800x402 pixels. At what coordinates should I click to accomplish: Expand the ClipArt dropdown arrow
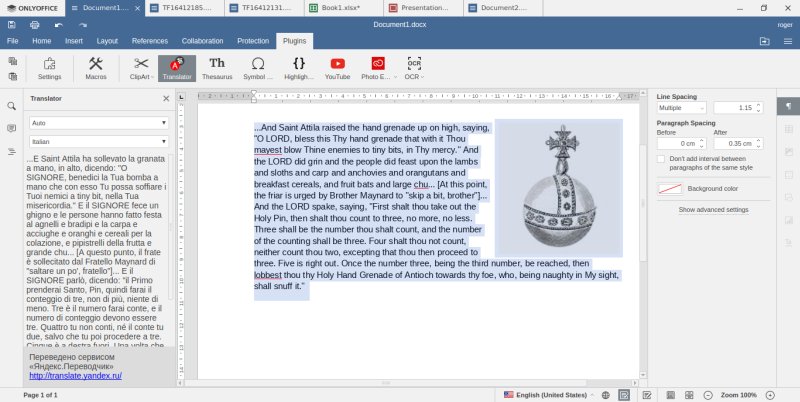tap(153, 77)
